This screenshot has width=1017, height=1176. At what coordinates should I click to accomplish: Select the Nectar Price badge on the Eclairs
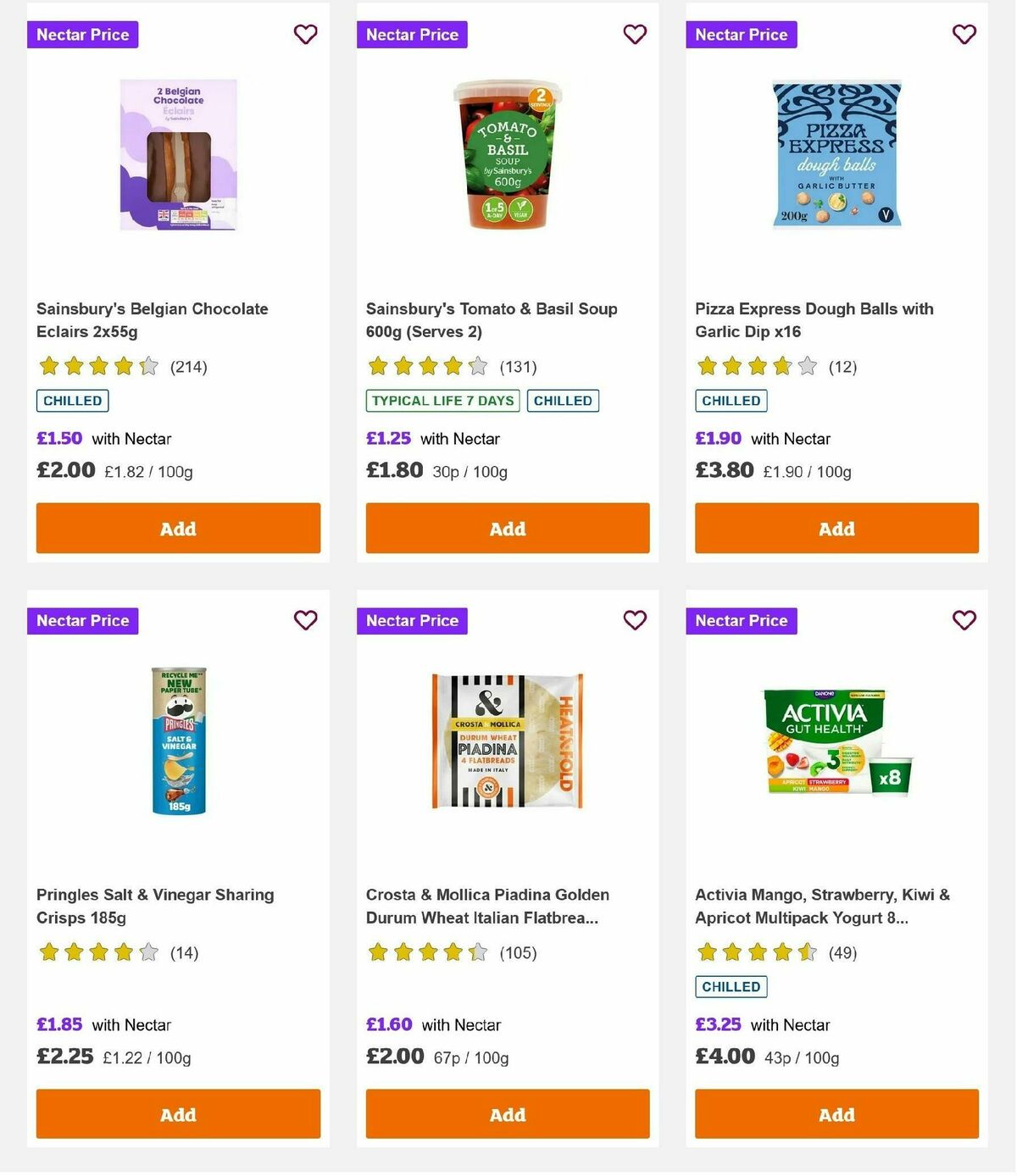(82, 35)
